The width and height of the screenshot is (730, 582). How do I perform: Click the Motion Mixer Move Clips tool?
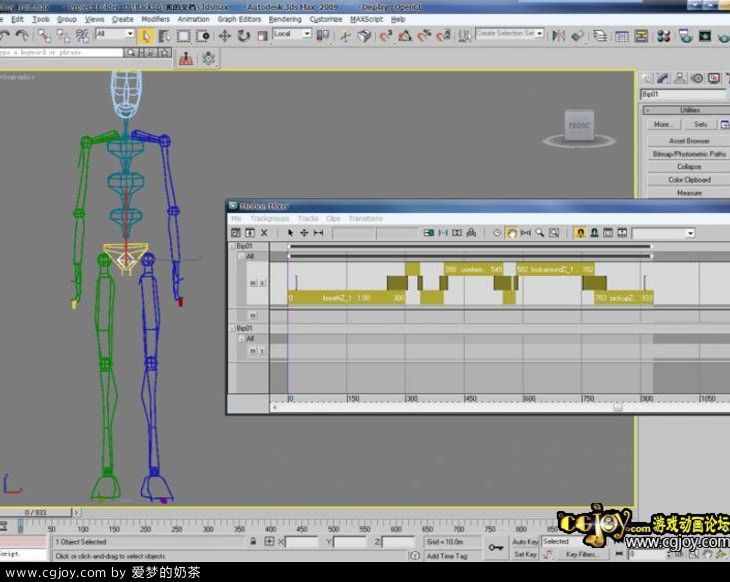[x=304, y=233]
